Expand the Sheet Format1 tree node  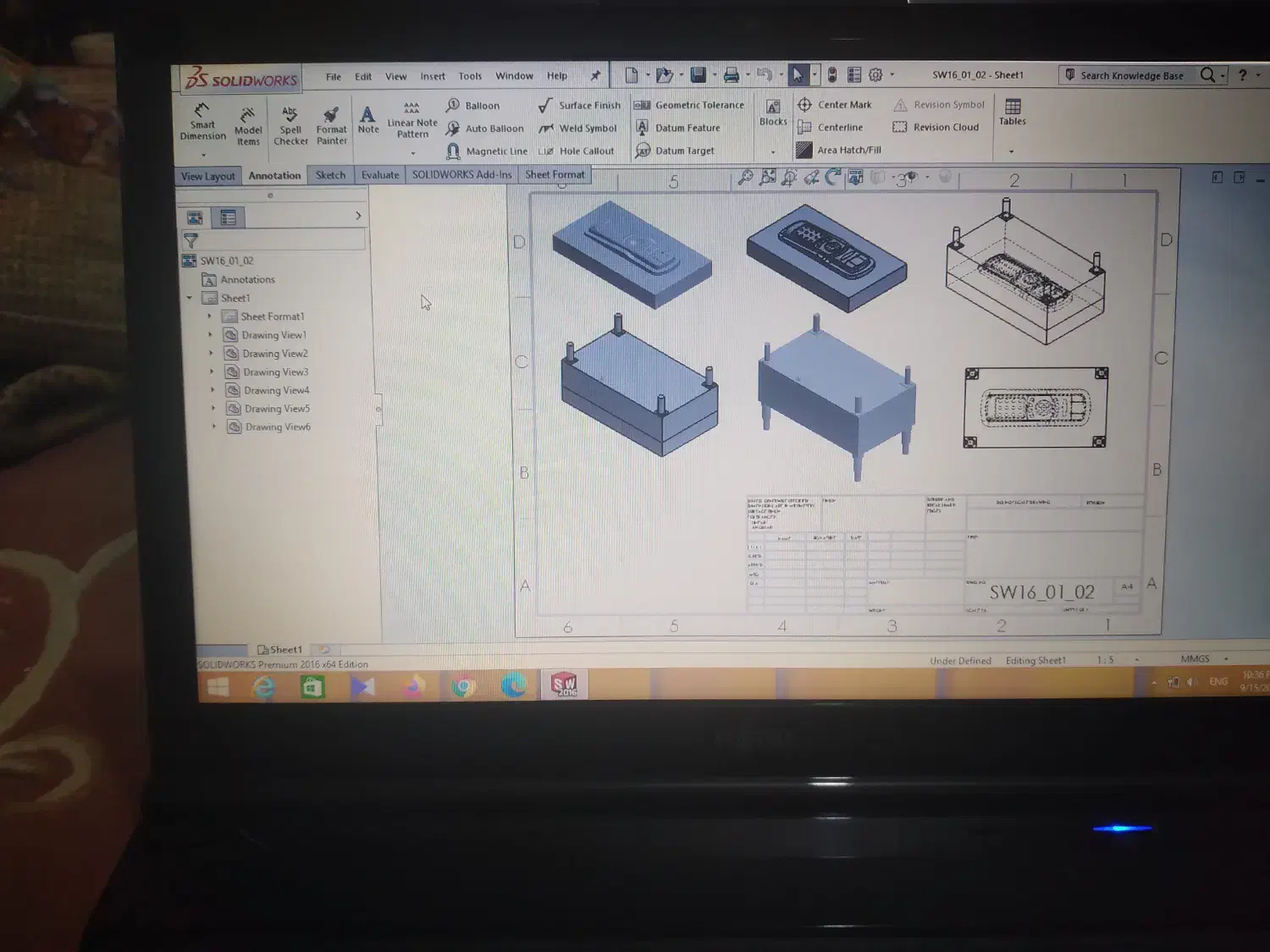pyautogui.click(x=210, y=316)
